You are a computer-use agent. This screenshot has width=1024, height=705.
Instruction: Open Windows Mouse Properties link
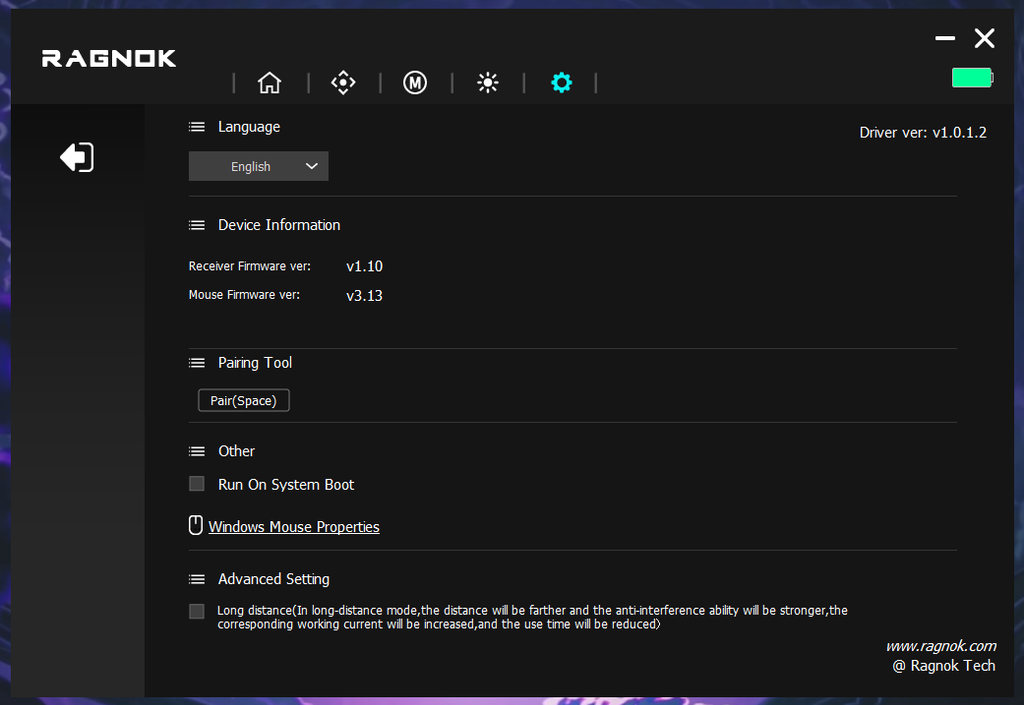coord(294,527)
